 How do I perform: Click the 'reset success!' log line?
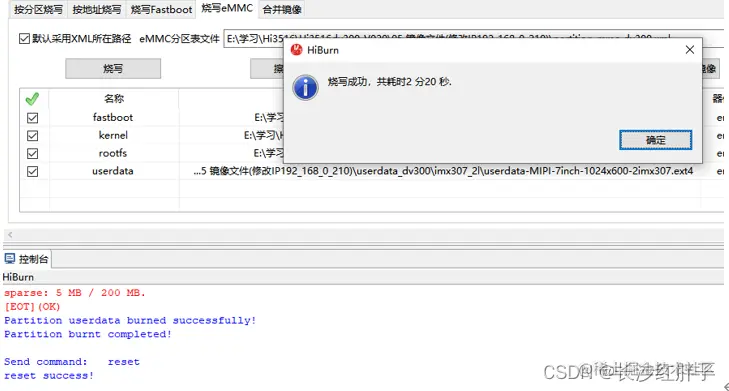49,376
